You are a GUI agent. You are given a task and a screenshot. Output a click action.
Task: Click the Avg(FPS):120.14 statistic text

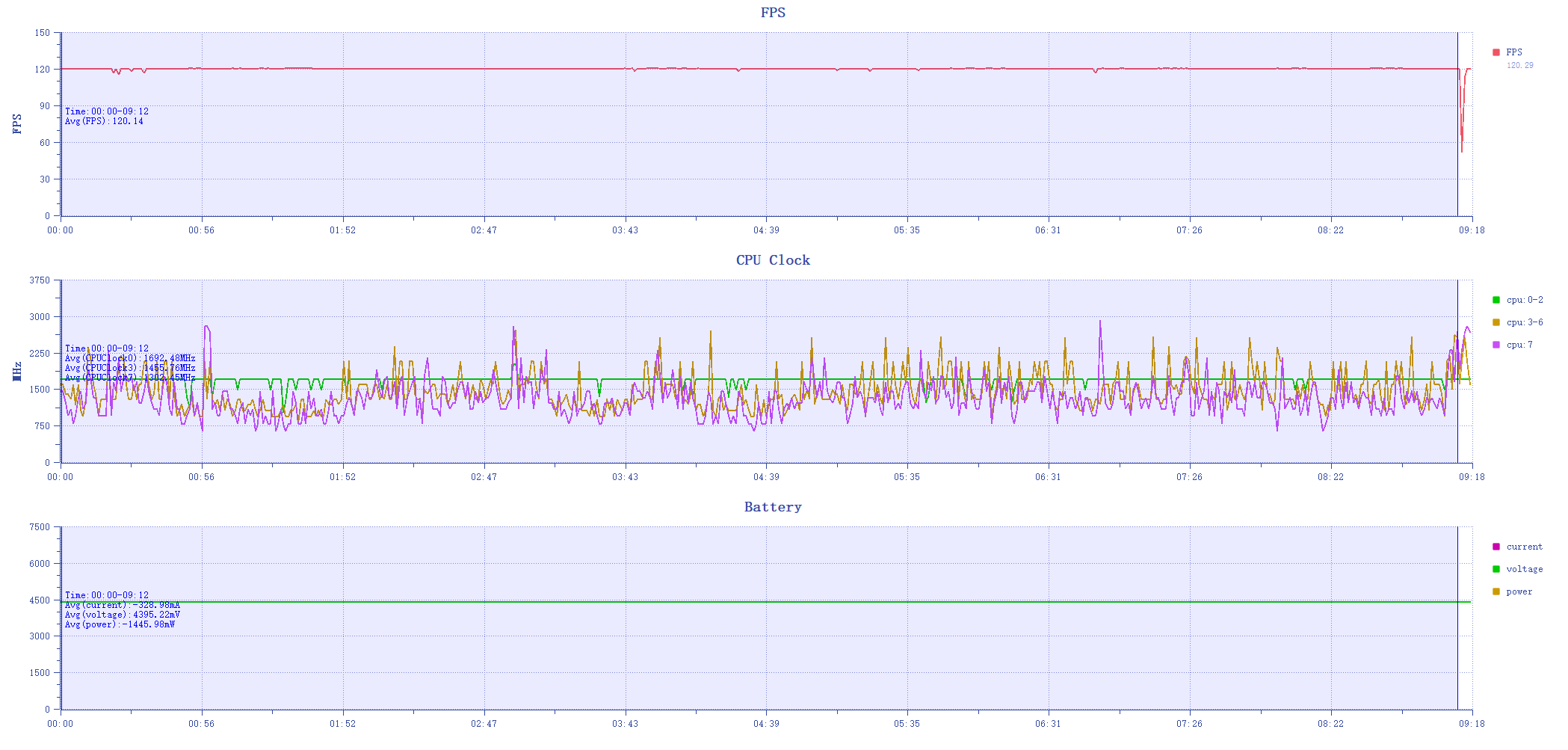(104, 121)
